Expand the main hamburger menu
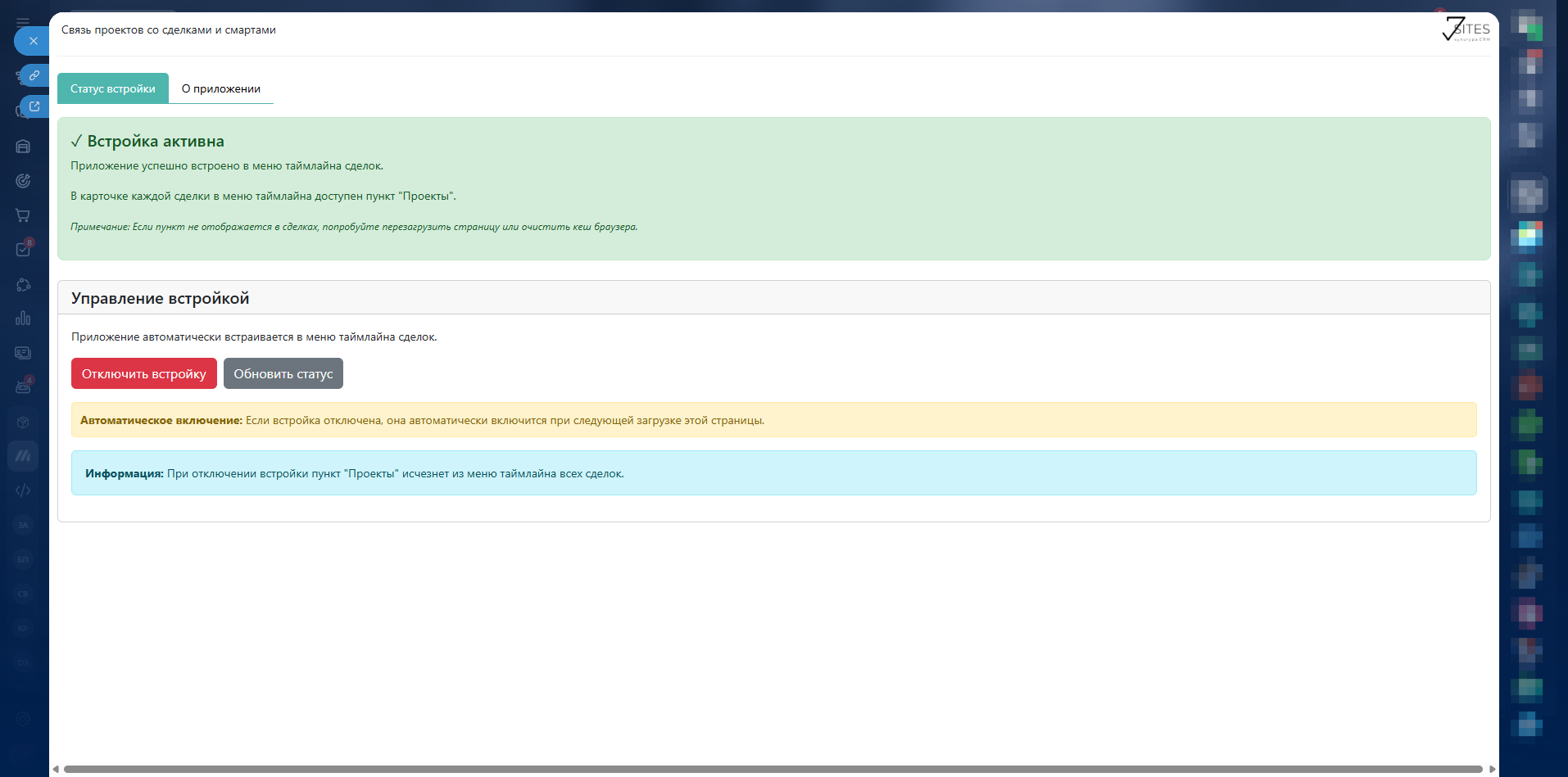This screenshot has width=1568, height=777. 23,22
